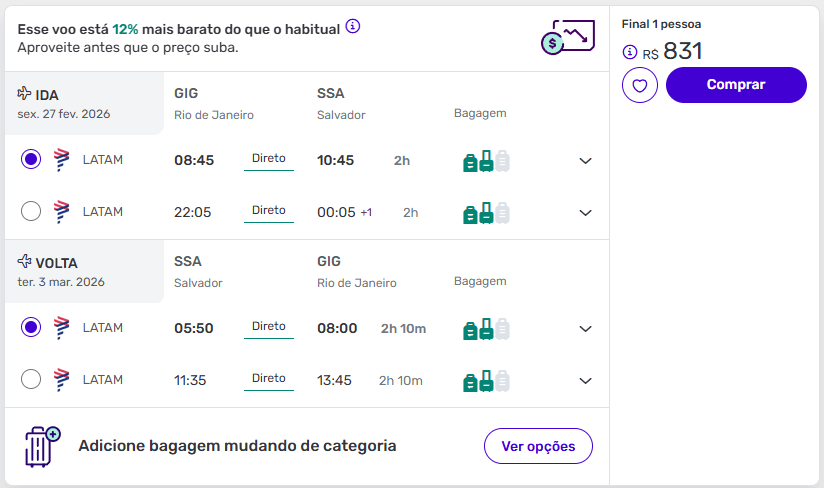Click the Direto label on the 08:45 flight
Image resolution: width=824 pixels, height=488 pixels.
(x=269, y=158)
